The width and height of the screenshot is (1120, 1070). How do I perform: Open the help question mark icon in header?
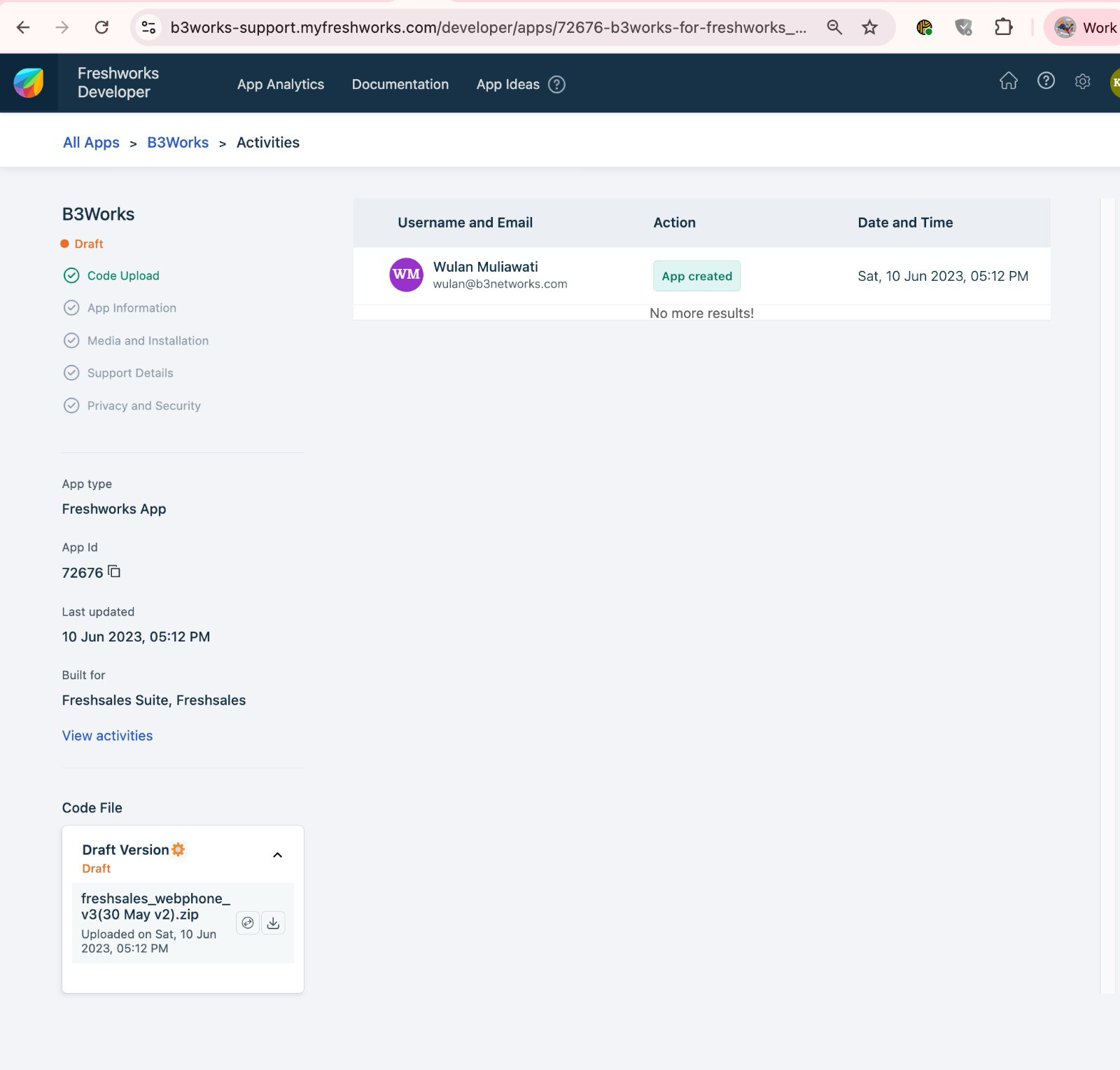1046,81
